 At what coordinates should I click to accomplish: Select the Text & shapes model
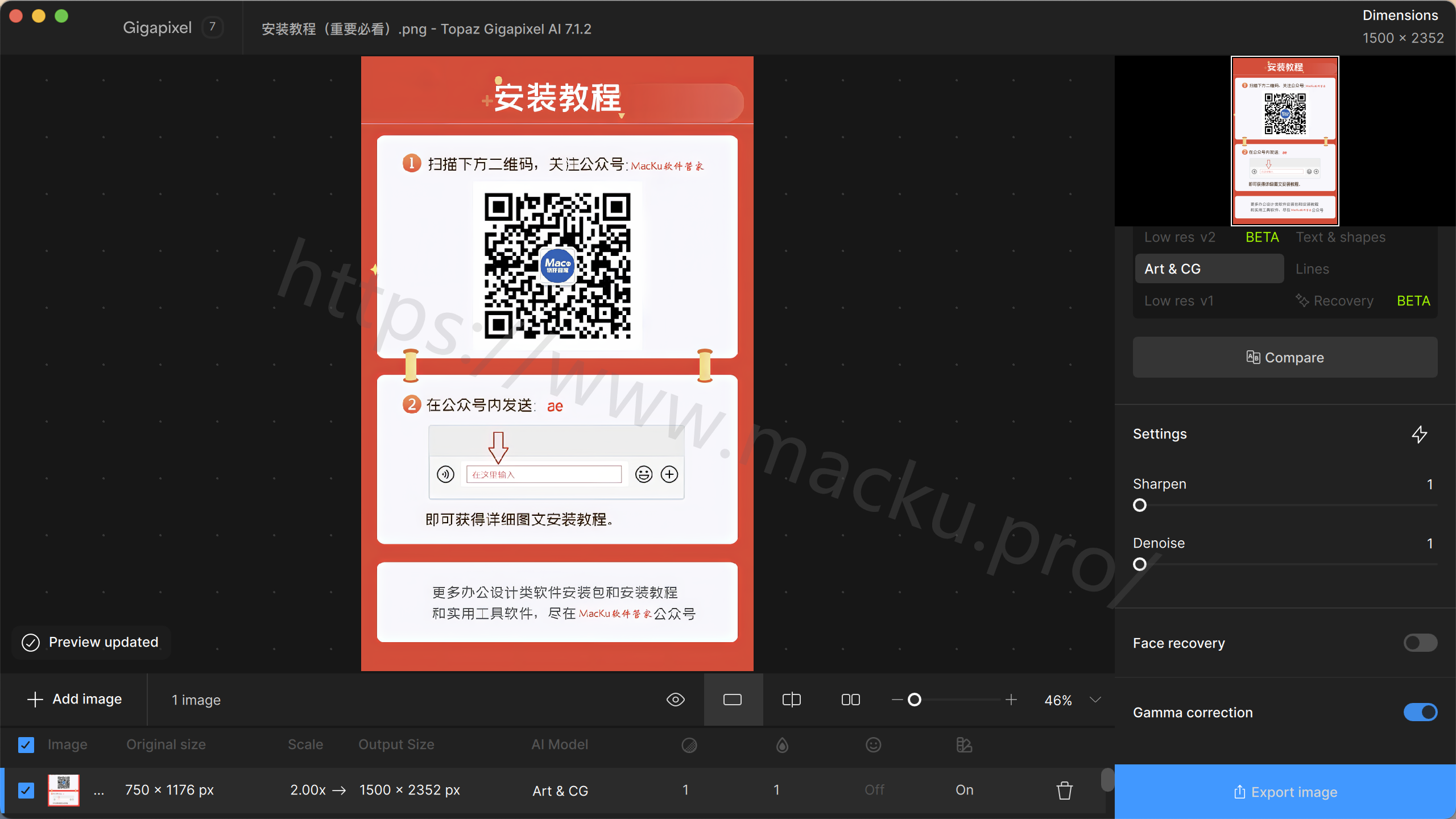(1341, 237)
